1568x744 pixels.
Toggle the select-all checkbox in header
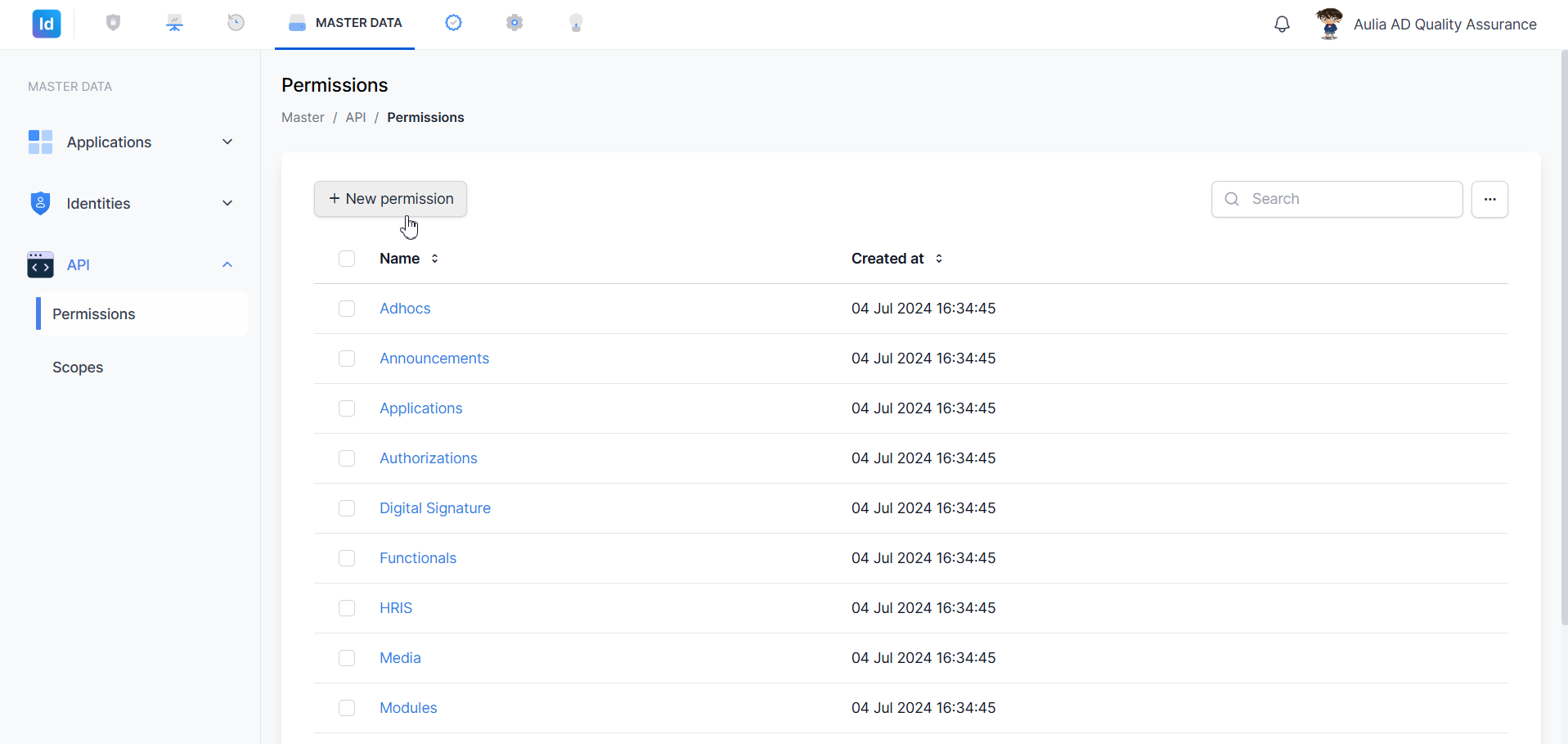(347, 259)
